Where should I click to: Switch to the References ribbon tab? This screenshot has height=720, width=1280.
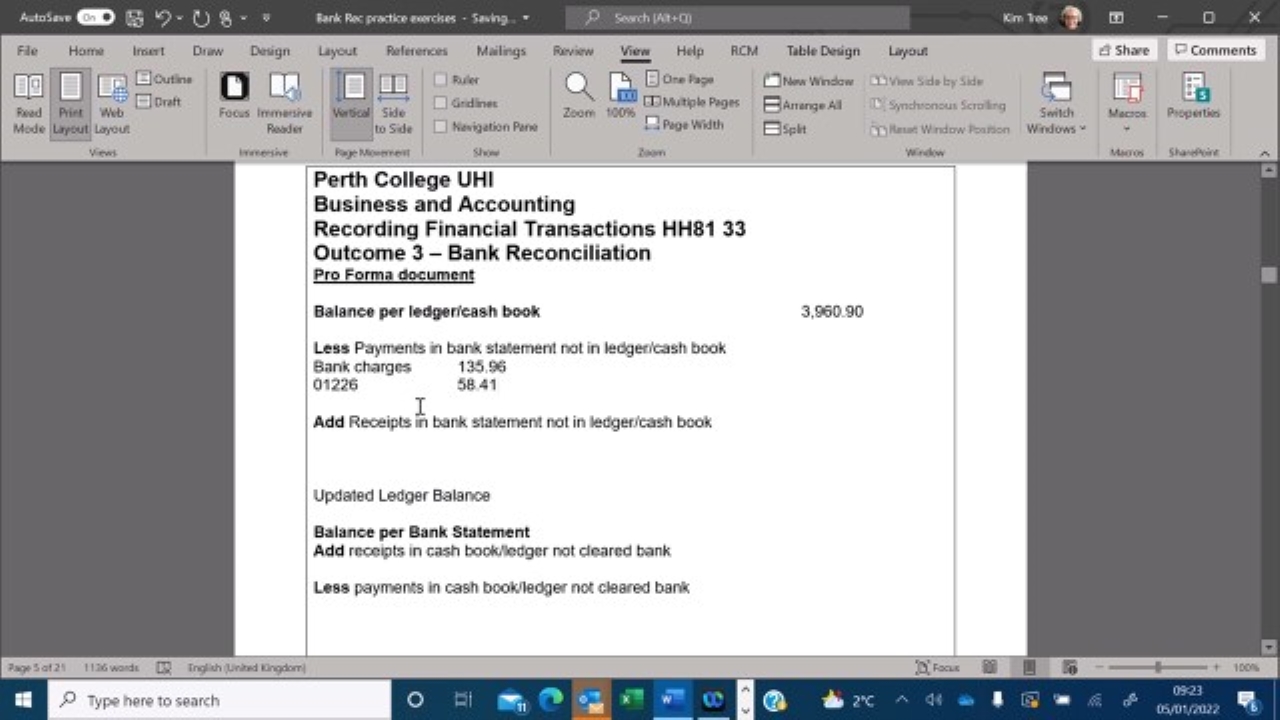point(416,50)
